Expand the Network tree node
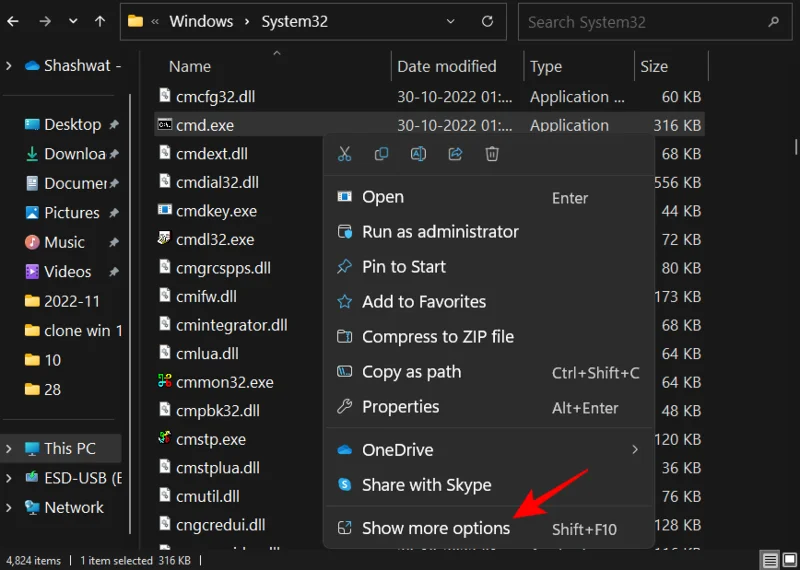The image size is (800, 570). tap(9, 507)
